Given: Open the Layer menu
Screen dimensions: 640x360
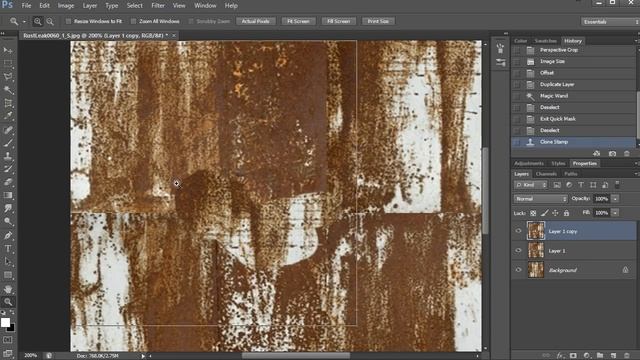Looking at the screenshot, I should 90,6.
